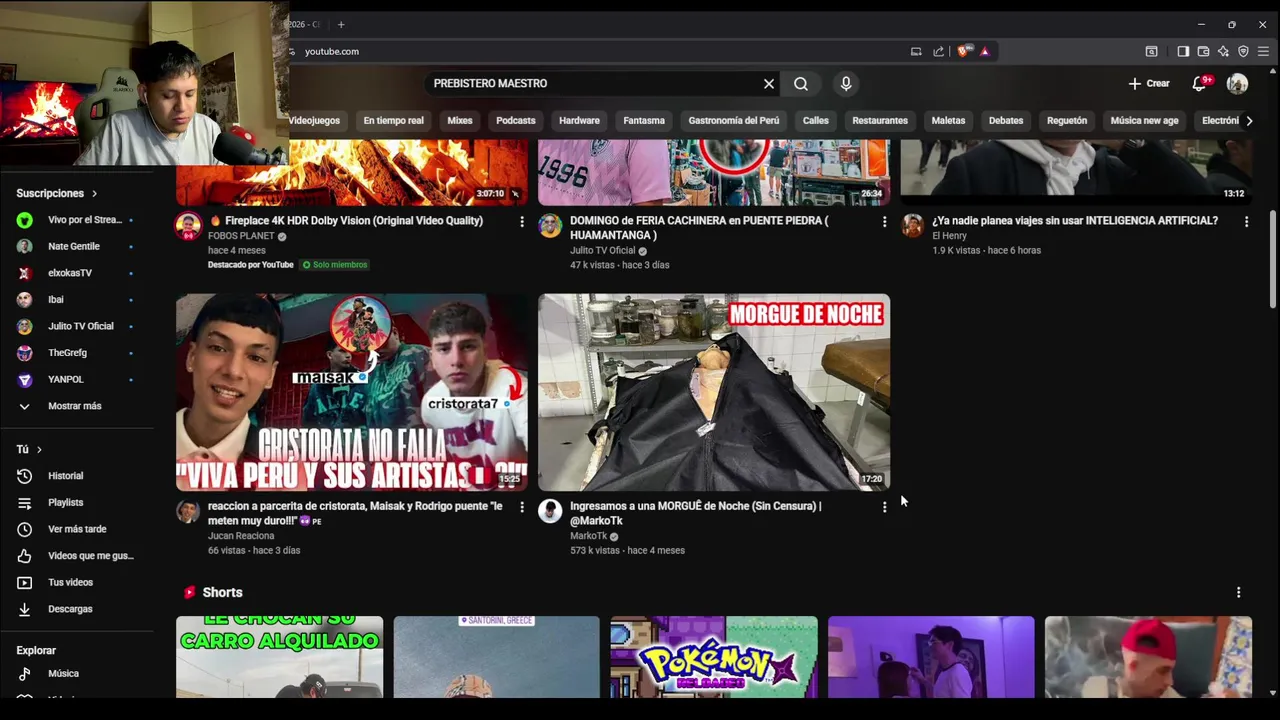Open MarkoTk channel name under morgue video
This screenshot has width=1280, height=720.
point(589,536)
